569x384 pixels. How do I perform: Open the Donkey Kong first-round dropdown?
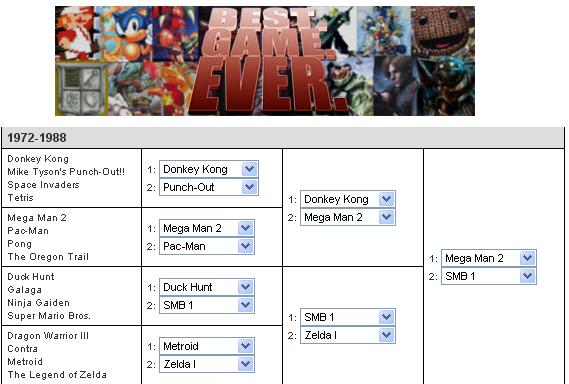209,169
